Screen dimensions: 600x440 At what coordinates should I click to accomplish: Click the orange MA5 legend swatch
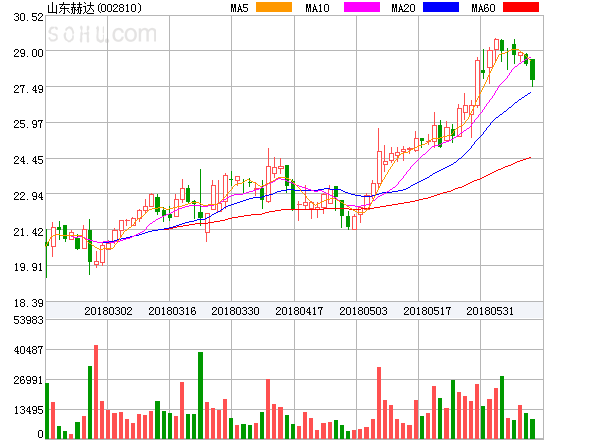click(274, 7)
